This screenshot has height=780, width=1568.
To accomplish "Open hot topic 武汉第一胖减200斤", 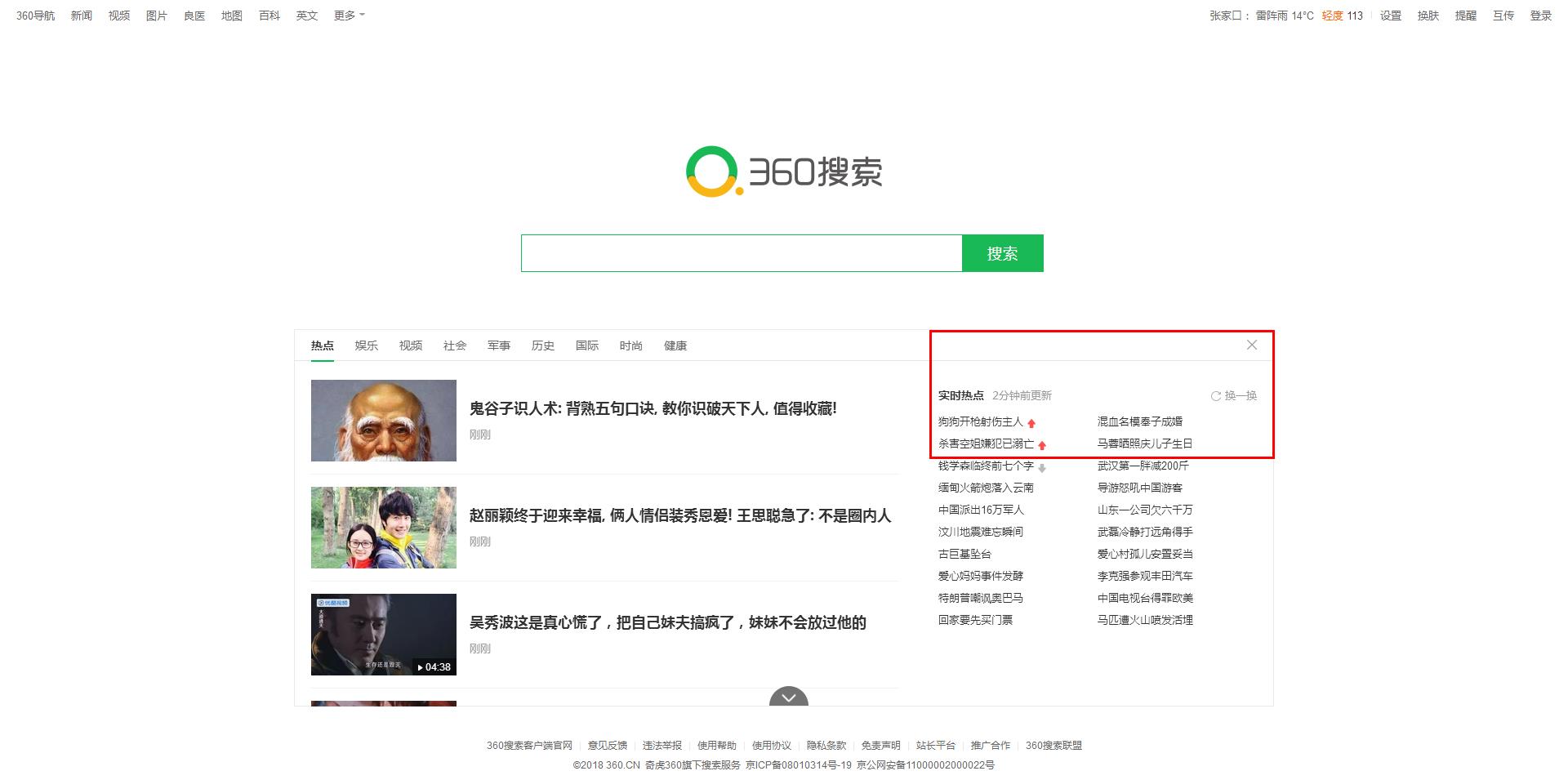I will coord(1143,466).
